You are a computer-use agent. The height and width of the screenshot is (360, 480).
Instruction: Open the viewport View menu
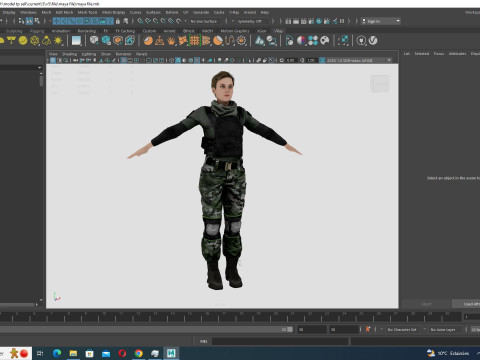(x=53, y=54)
